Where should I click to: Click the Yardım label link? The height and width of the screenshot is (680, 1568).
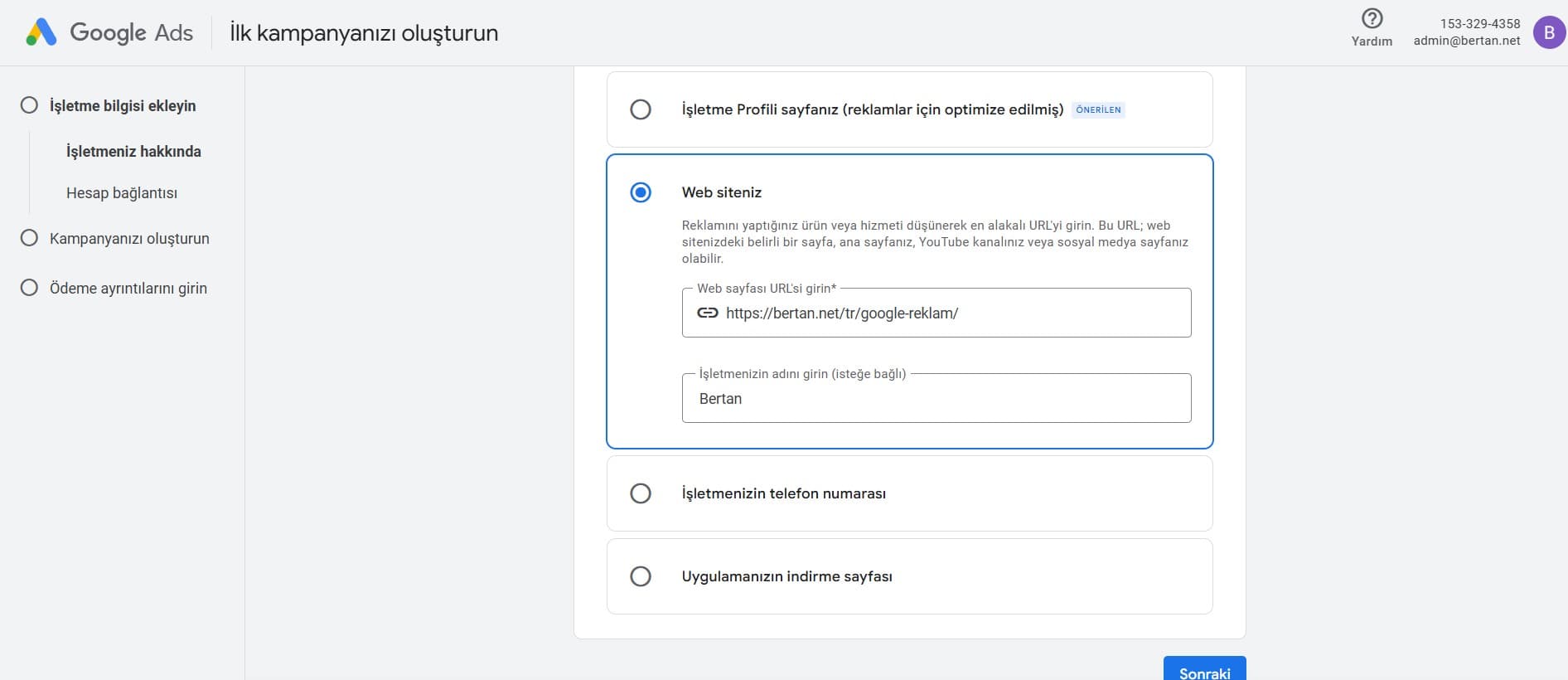coord(1372,41)
